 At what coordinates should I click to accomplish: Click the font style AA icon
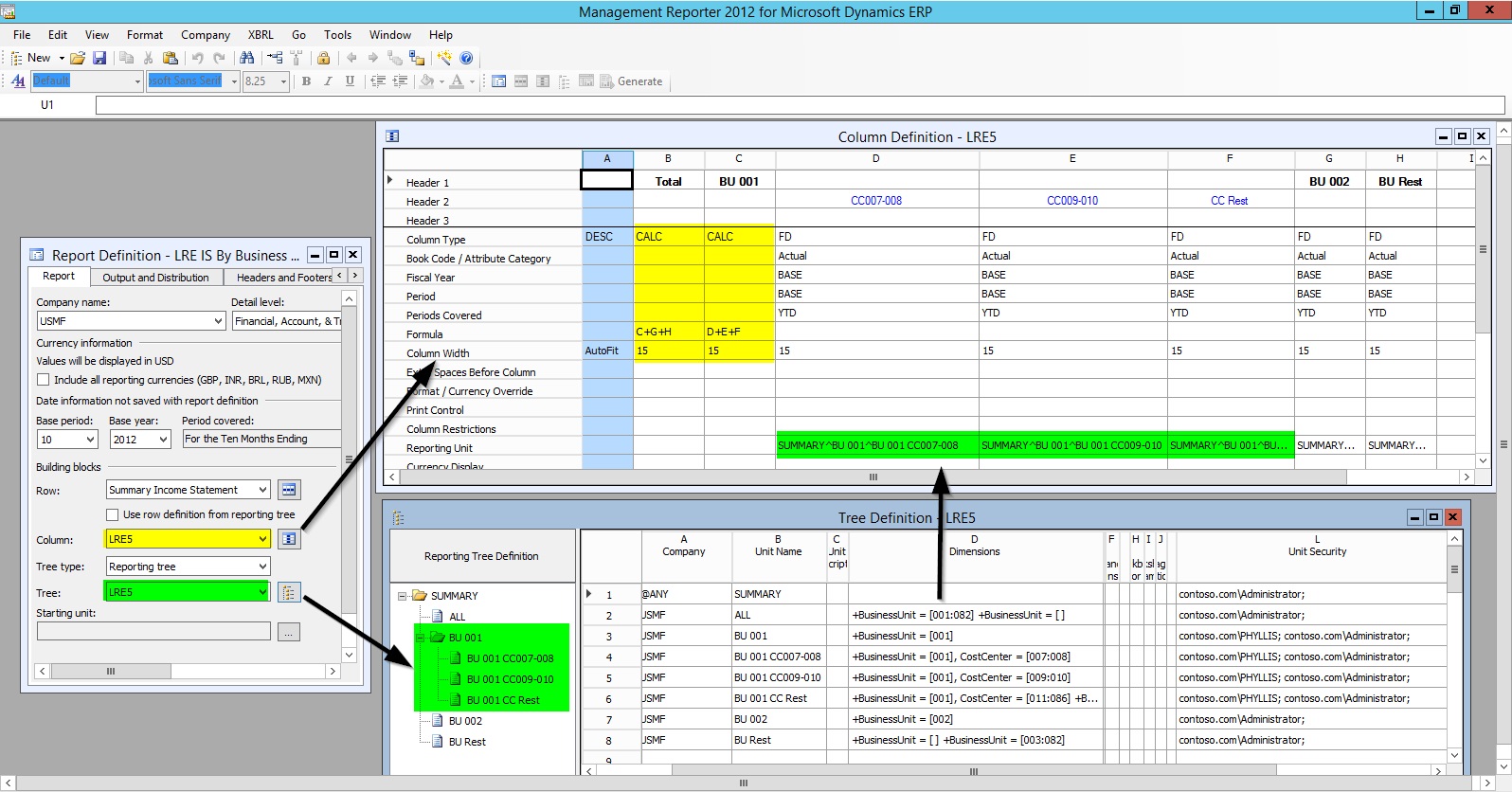[18, 81]
